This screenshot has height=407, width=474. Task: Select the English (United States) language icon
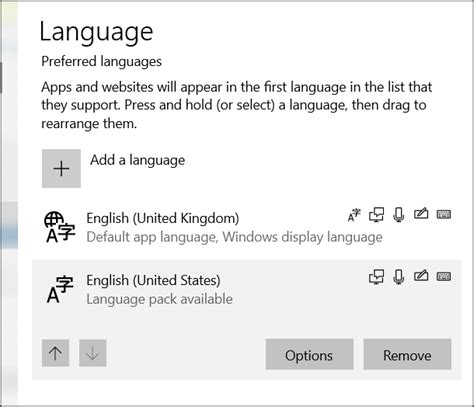click(x=60, y=289)
